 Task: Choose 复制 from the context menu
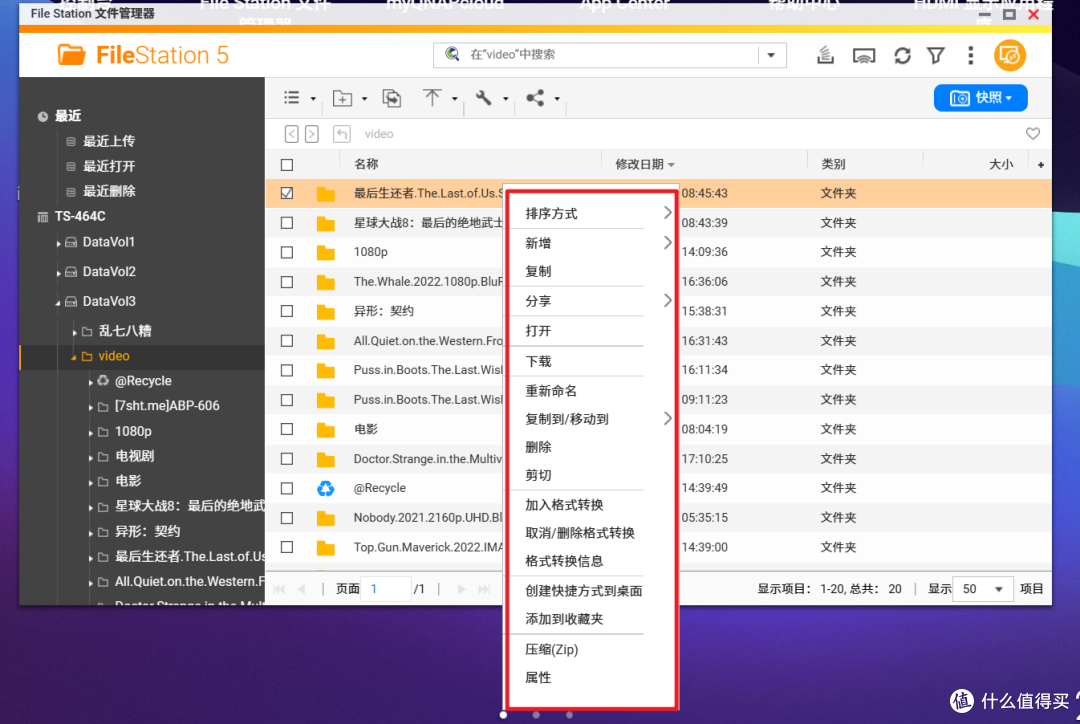coord(538,271)
